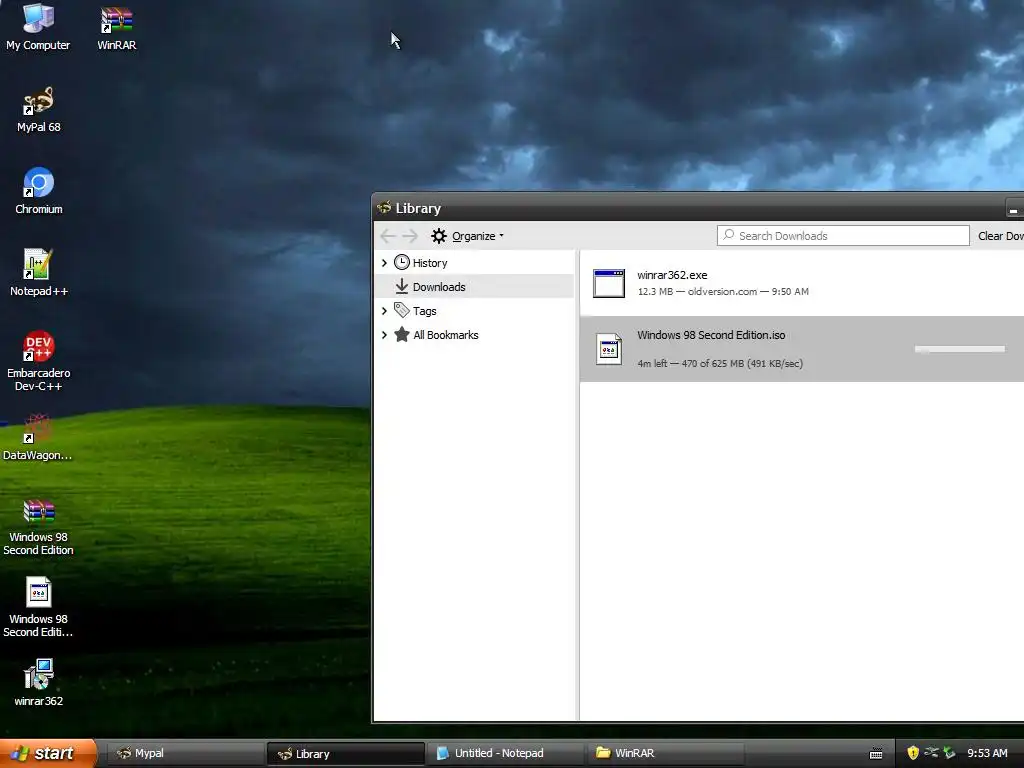Click the Library window title icon
This screenshot has width=1024, height=768.
tap(384, 208)
